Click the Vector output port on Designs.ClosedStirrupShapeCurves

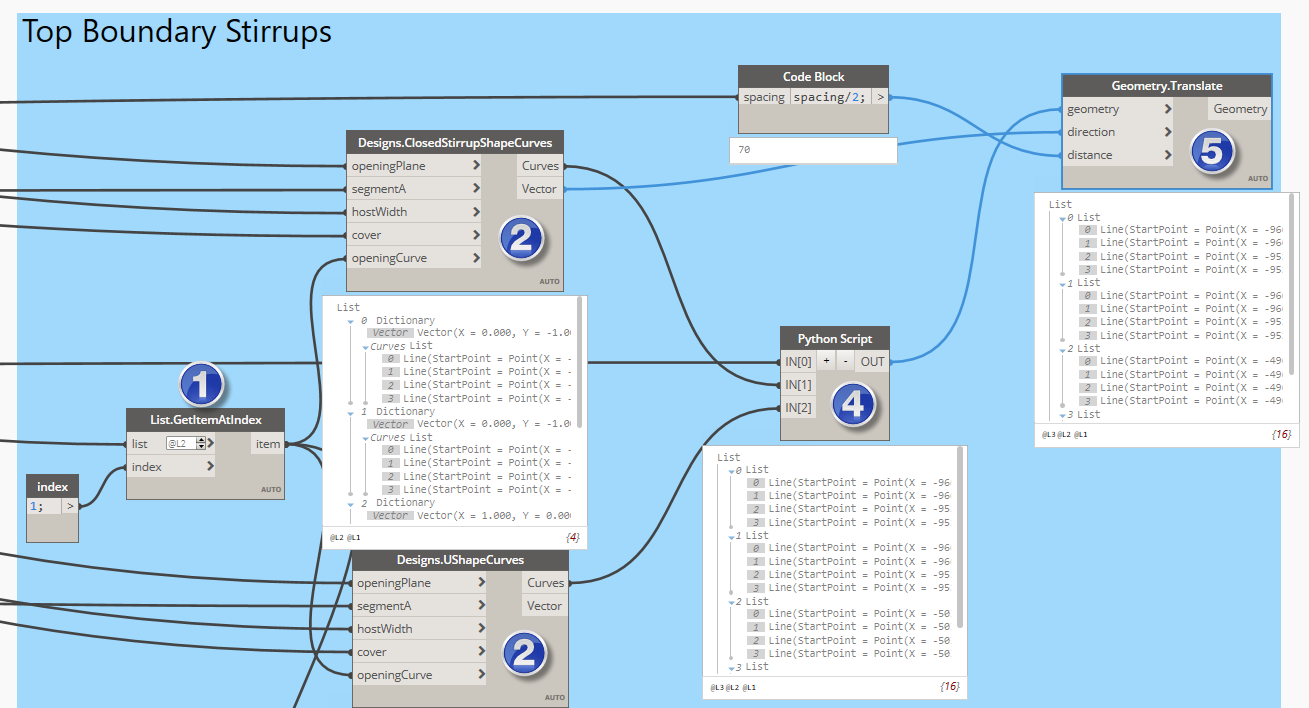pos(540,189)
